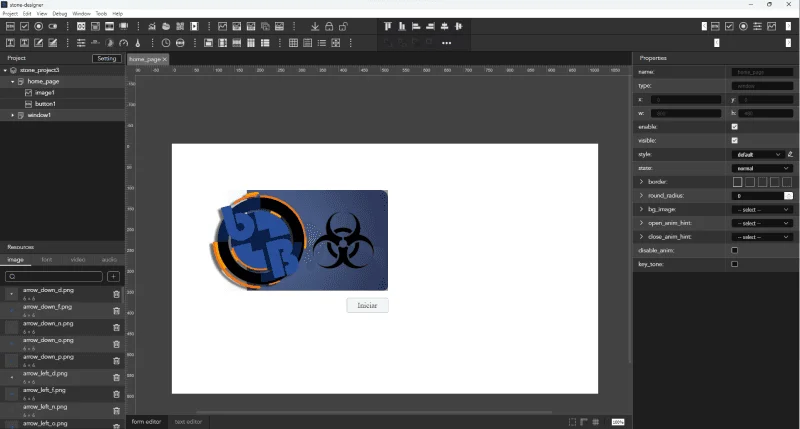Viewport: 800px width, 429px height.
Task: Select the list view widget tool
Action: pyautogui.click(x=322, y=43)
